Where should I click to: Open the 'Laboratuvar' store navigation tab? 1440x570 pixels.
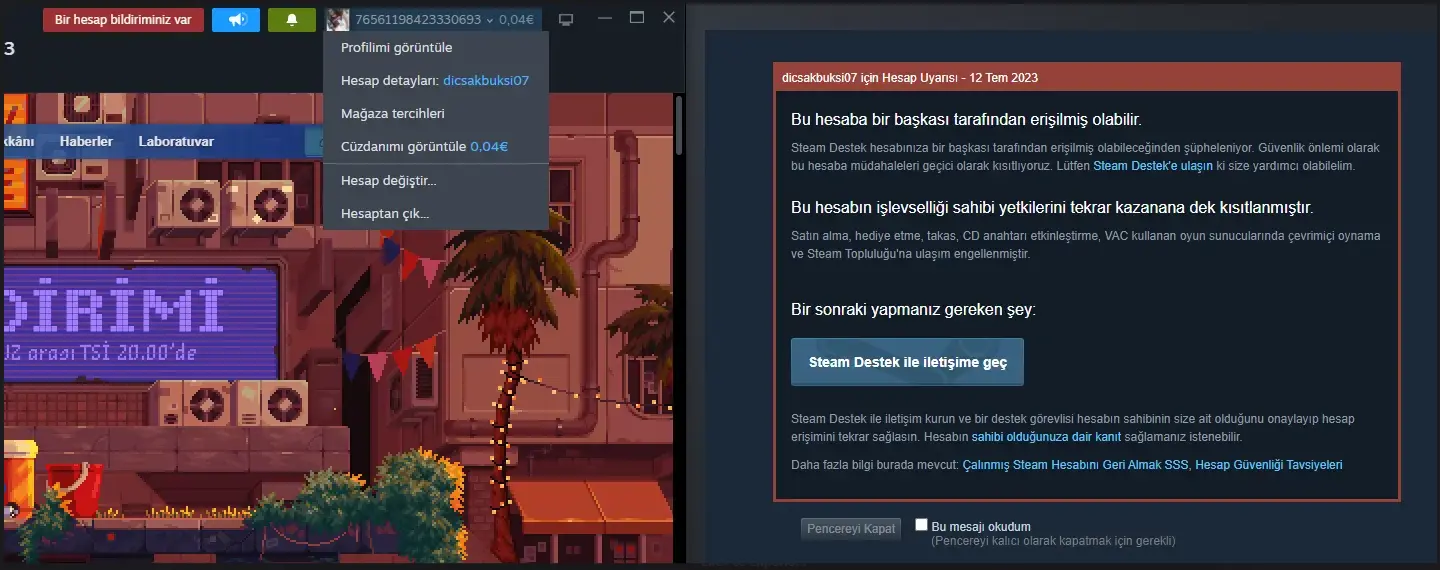[176, 142]
